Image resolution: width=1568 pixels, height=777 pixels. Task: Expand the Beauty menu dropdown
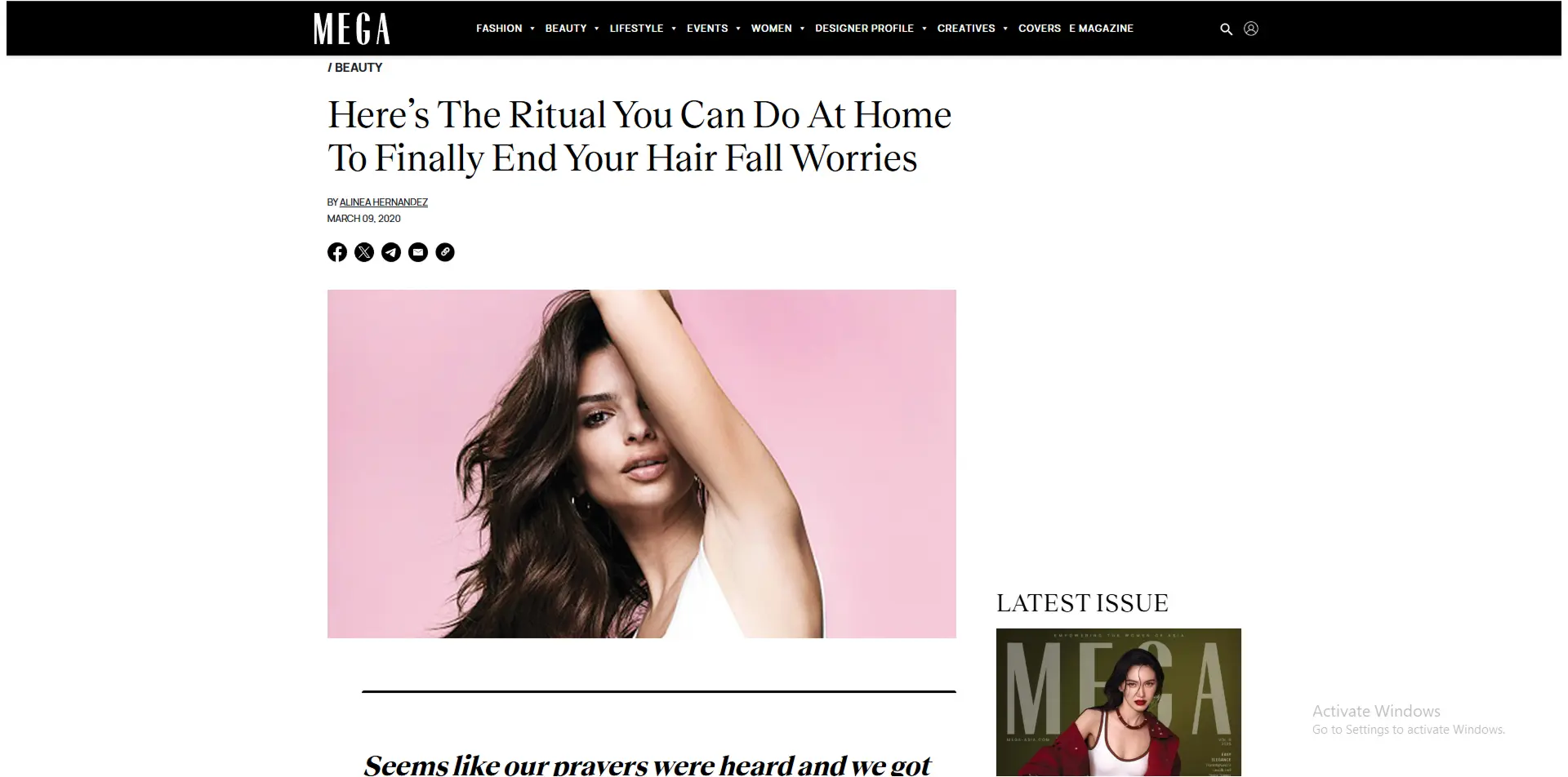click(x=597, y=29)
